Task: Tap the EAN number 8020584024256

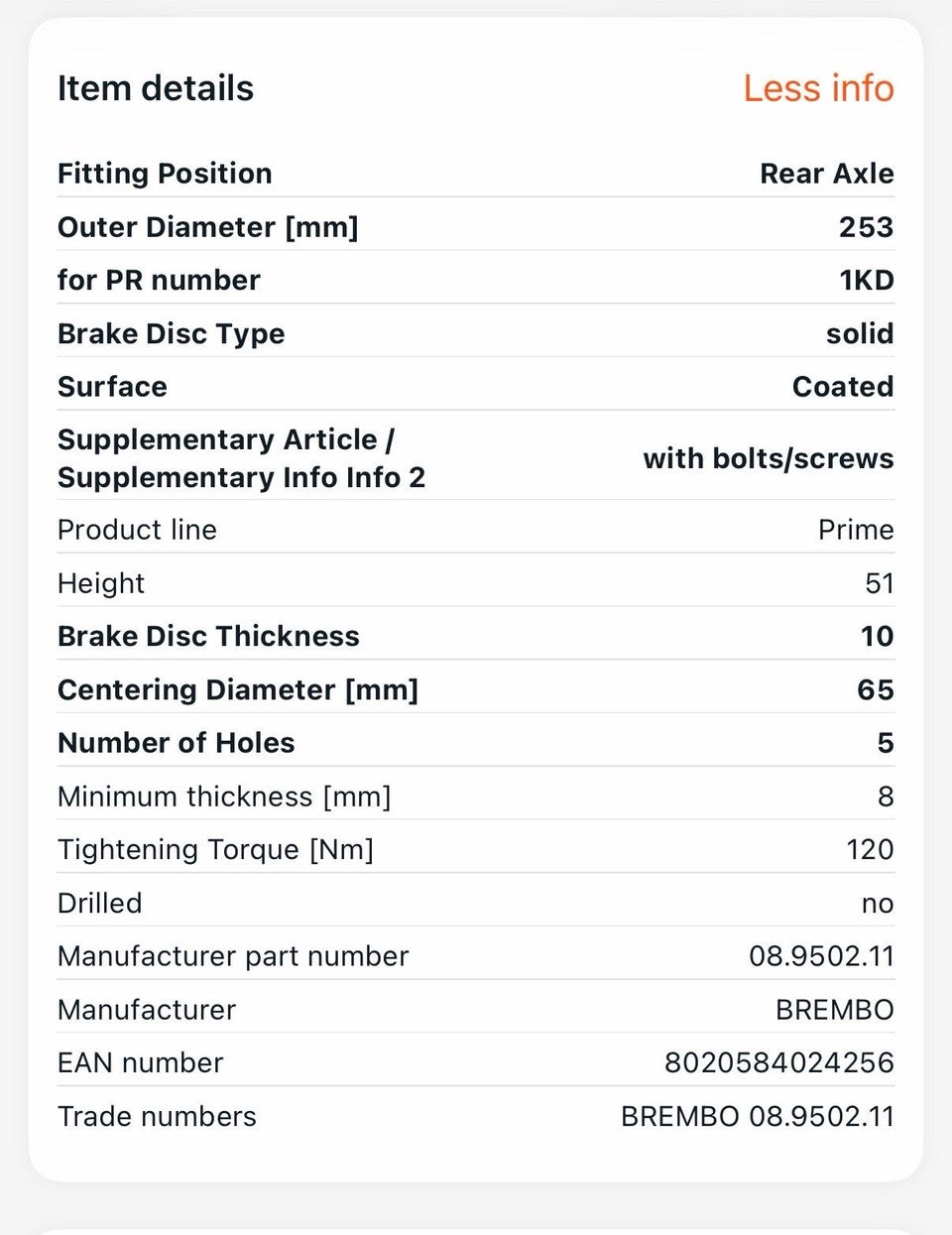Action: [778, 1063]
